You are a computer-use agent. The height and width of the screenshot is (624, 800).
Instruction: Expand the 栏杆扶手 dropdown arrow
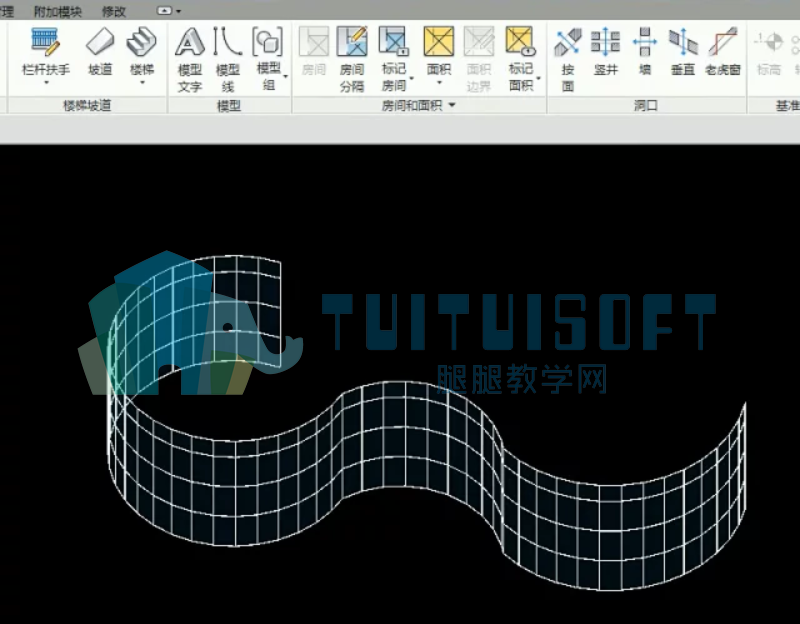[x=46, y=82]
